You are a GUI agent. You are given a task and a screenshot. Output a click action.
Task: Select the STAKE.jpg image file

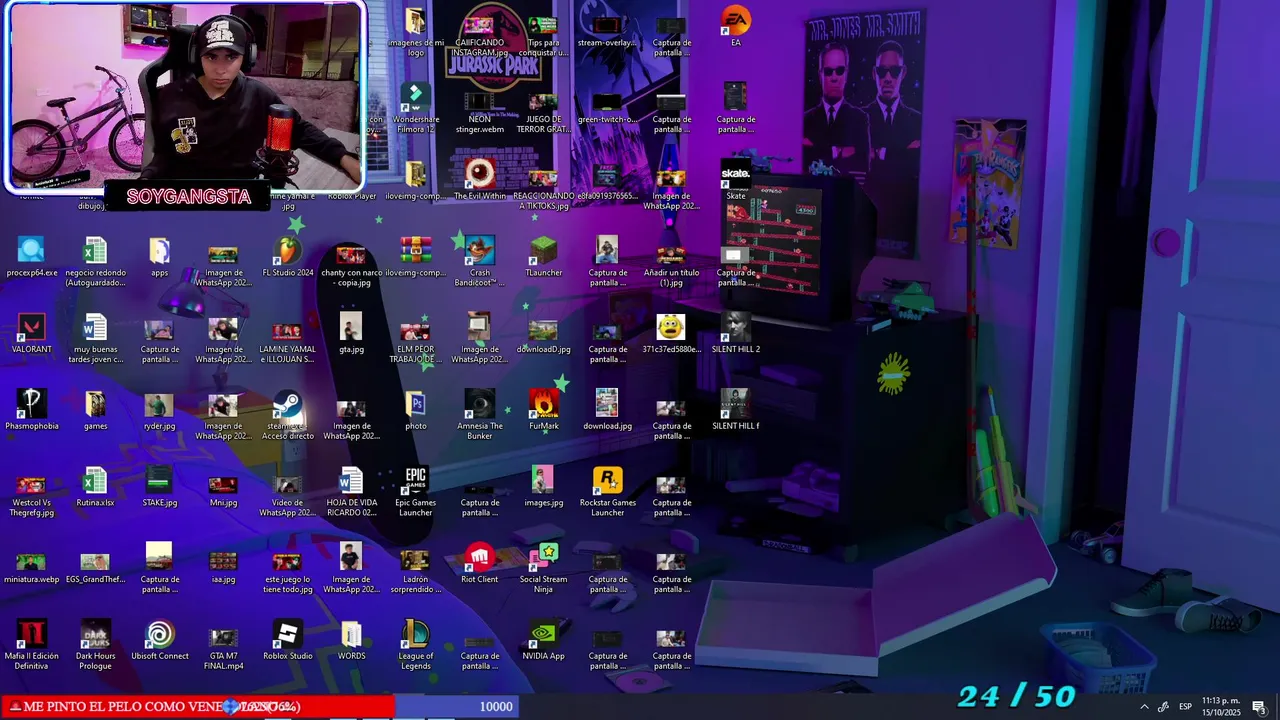[x=160, y=487]
